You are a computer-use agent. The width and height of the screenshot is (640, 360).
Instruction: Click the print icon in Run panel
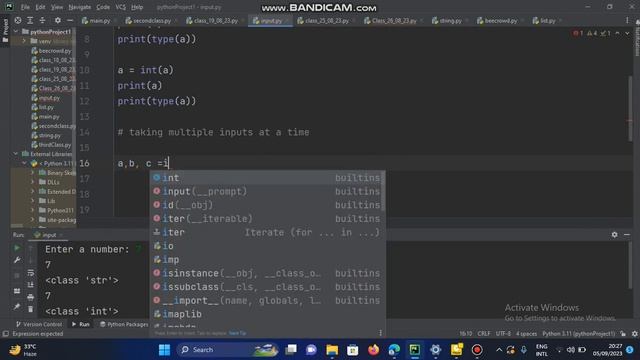click(x=31, y=297)
